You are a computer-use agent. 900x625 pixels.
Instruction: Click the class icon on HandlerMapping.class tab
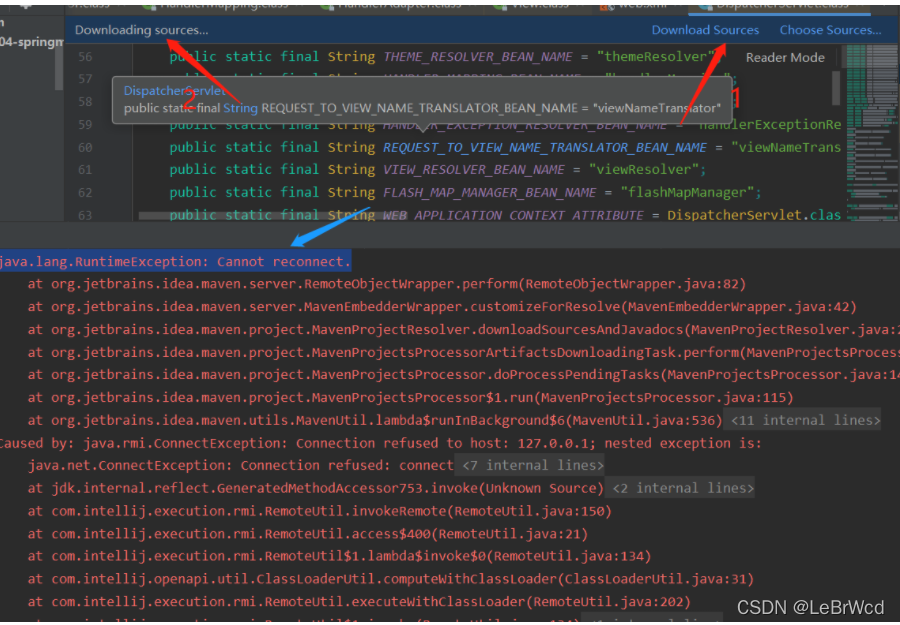pyautogui.click(x=148, y=5)
